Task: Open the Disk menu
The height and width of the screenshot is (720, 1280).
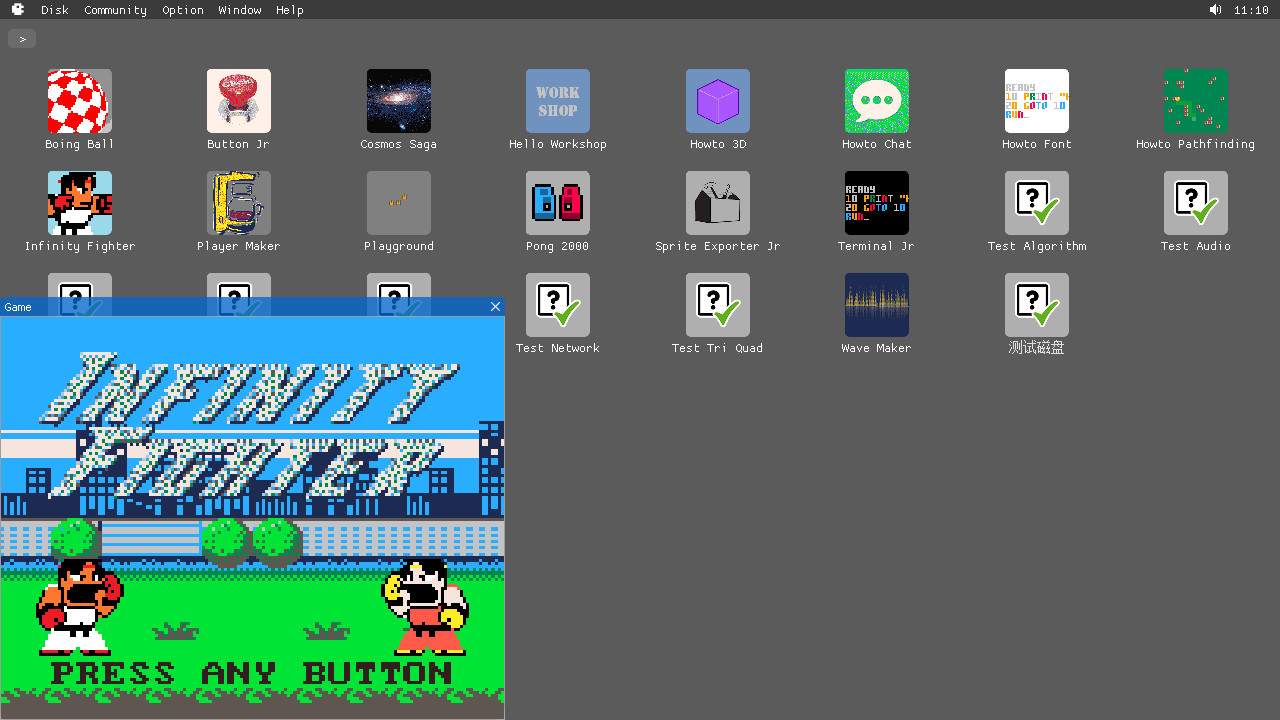Action: [55, 10]
